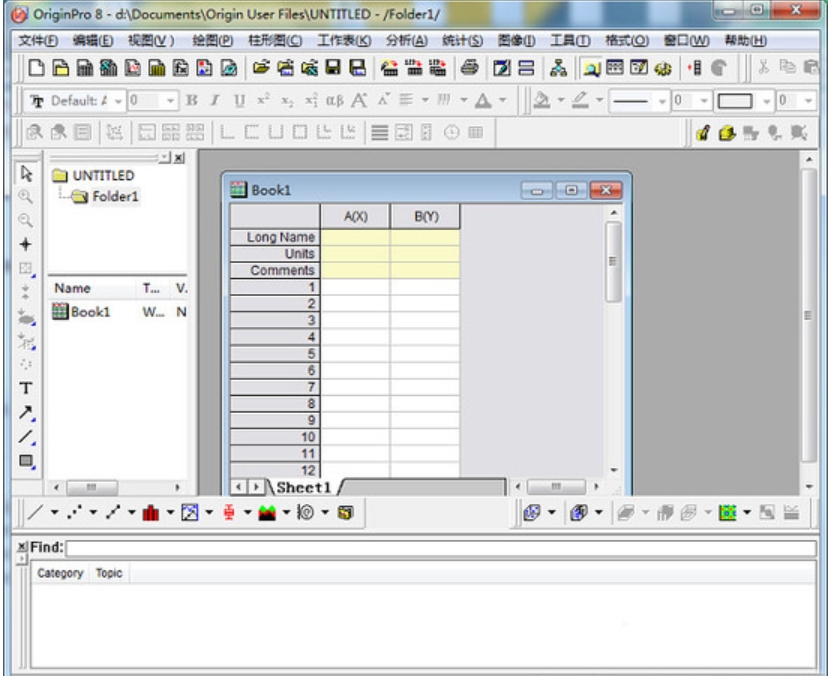Viewport: 828px width, 676px height.
Task: Expand the font color dropdown arrow
Action: pyautogui.click(x=502, y=100)
